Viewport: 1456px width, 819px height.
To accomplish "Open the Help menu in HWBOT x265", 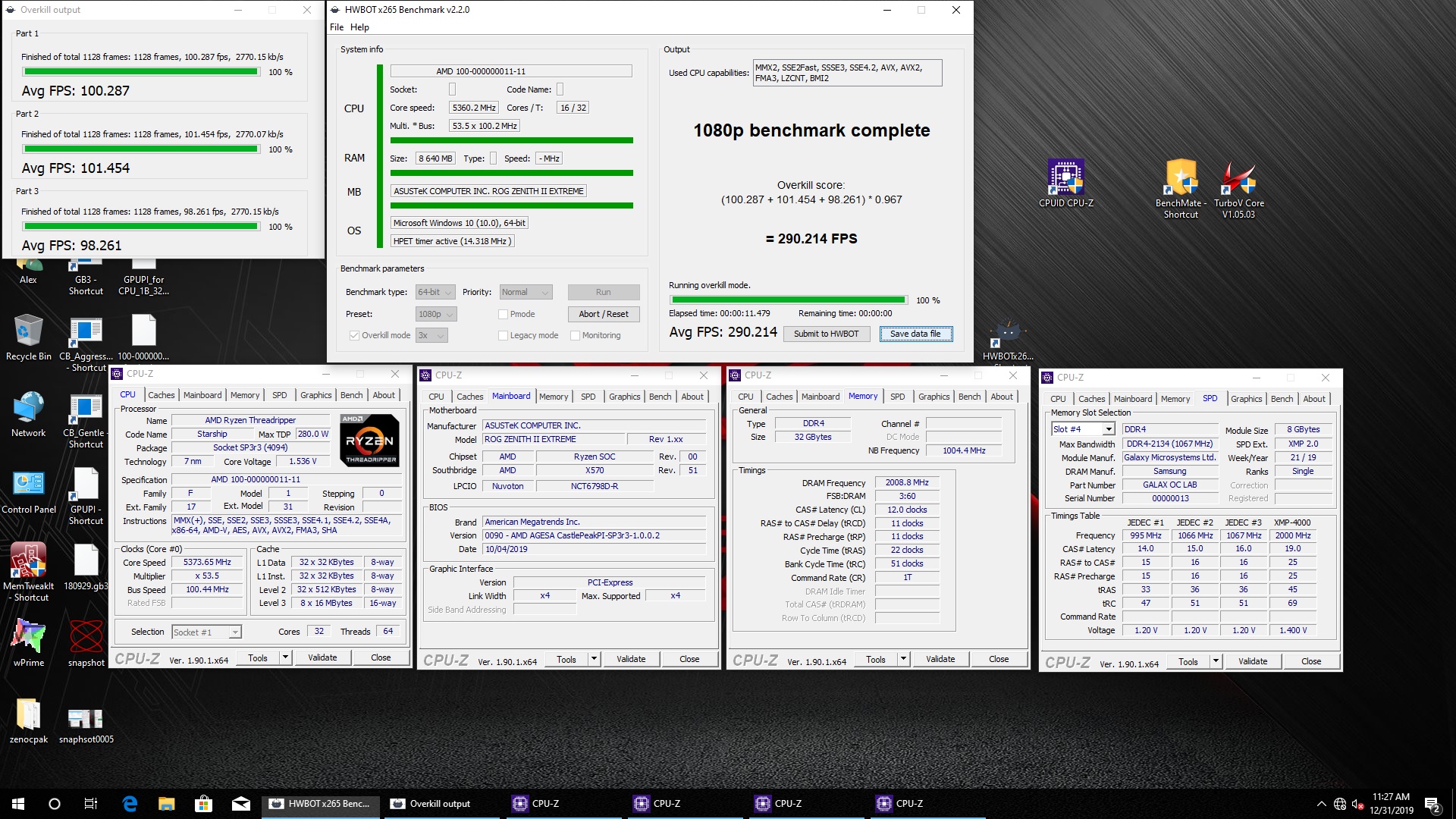I will pos(359,27).
